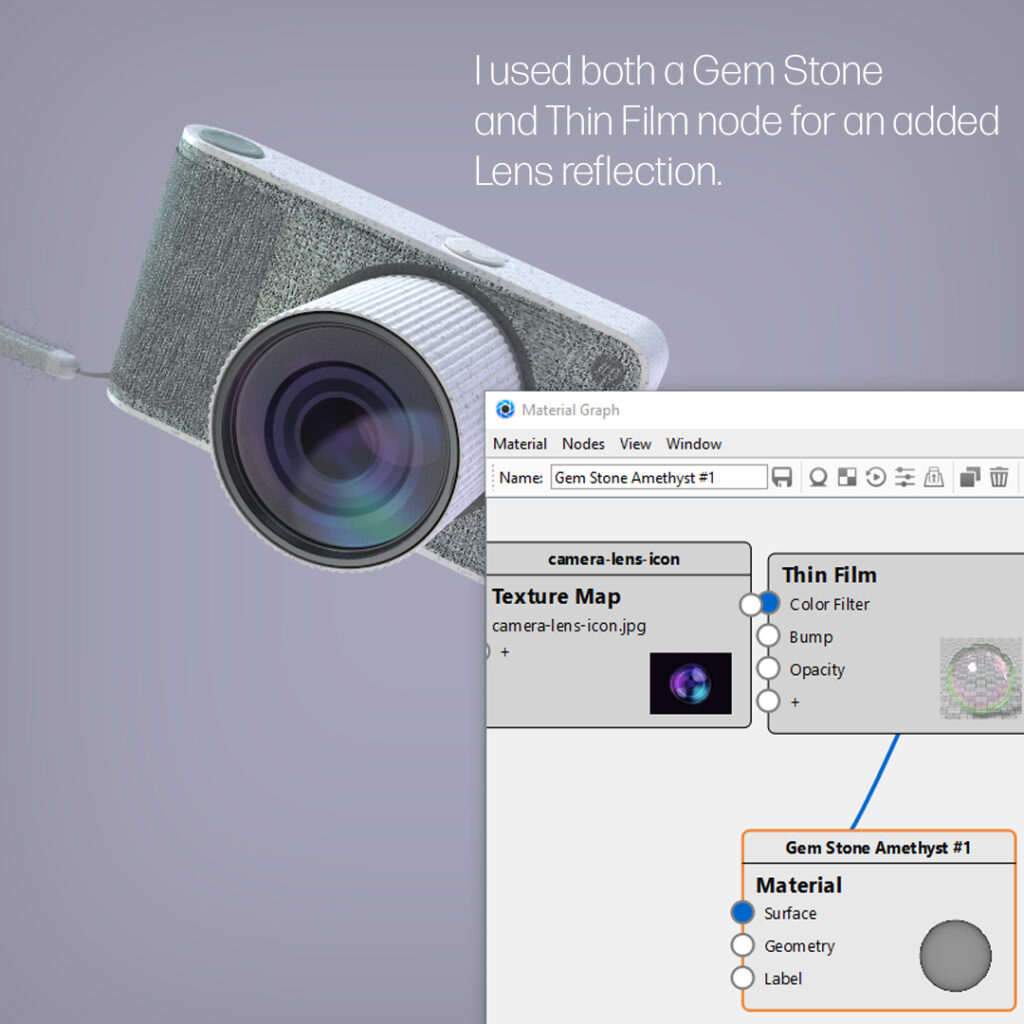Click the weight-shaped icon in the toolbar

click(x=934, y=478)
